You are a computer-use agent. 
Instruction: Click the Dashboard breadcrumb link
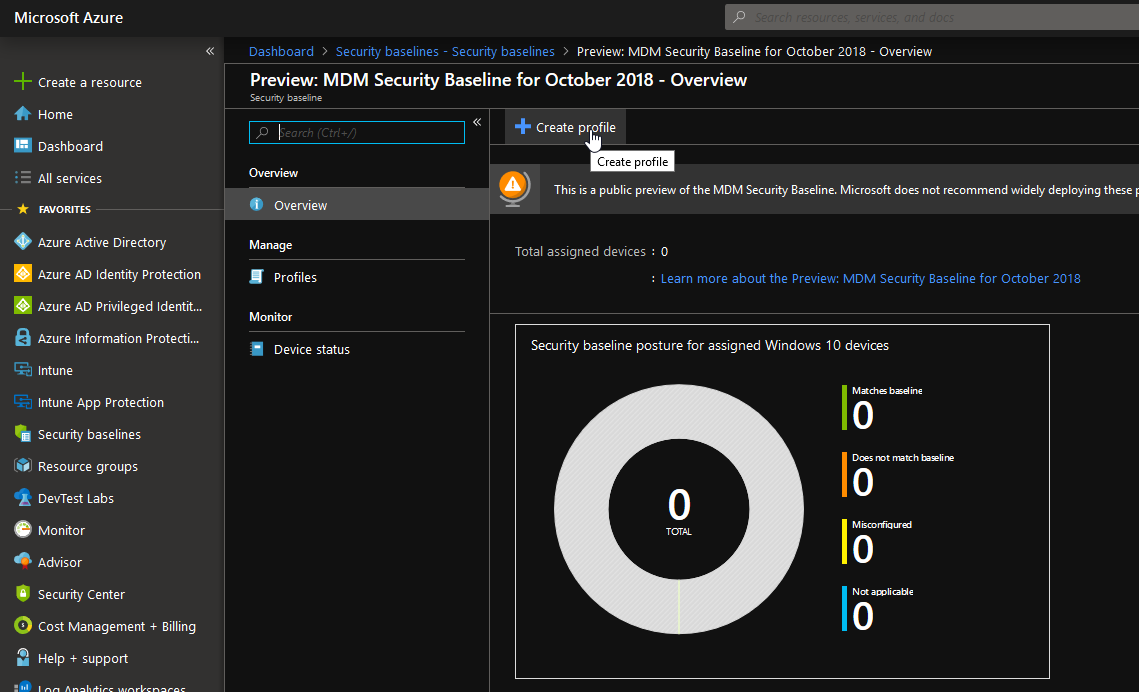tap(281, 51)
